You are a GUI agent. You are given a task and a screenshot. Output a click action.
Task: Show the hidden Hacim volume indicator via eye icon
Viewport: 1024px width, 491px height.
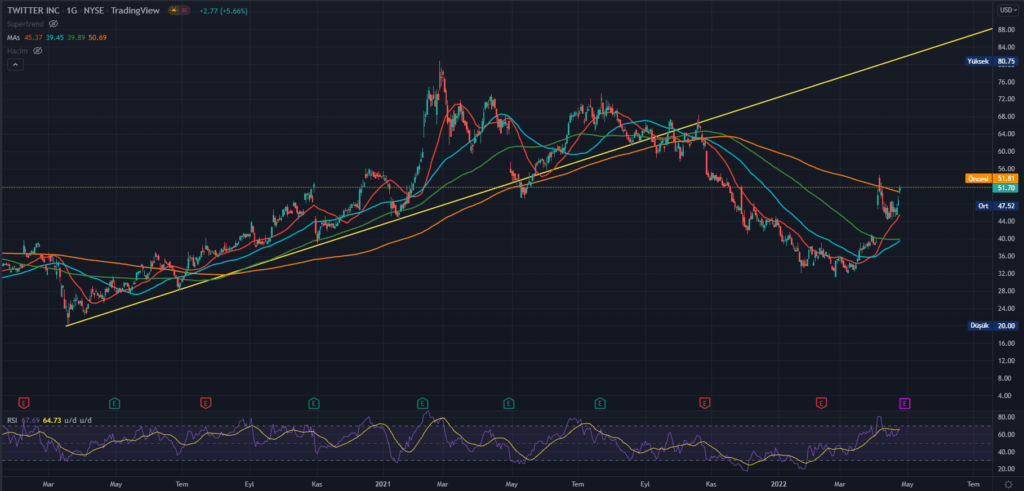38,50
